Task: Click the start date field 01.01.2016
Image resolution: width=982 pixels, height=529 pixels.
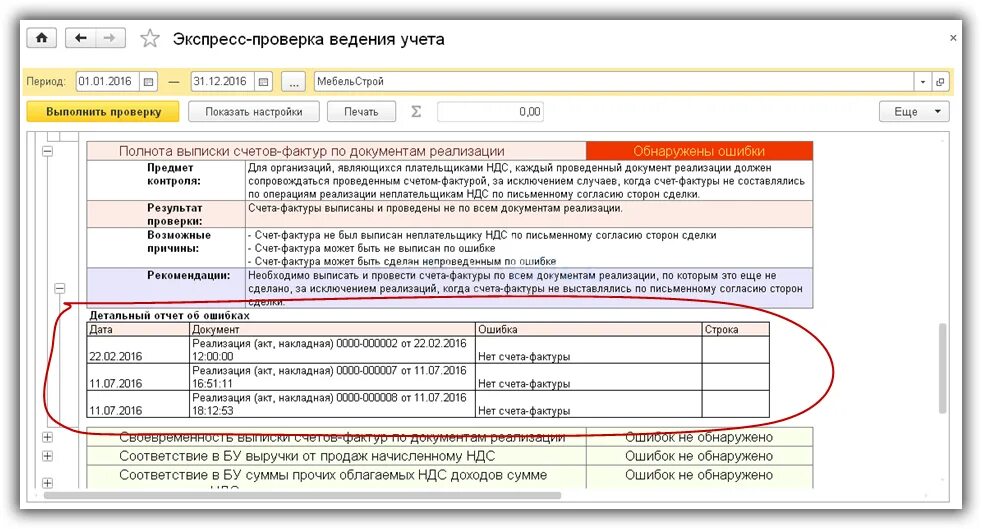Action: 108,81
